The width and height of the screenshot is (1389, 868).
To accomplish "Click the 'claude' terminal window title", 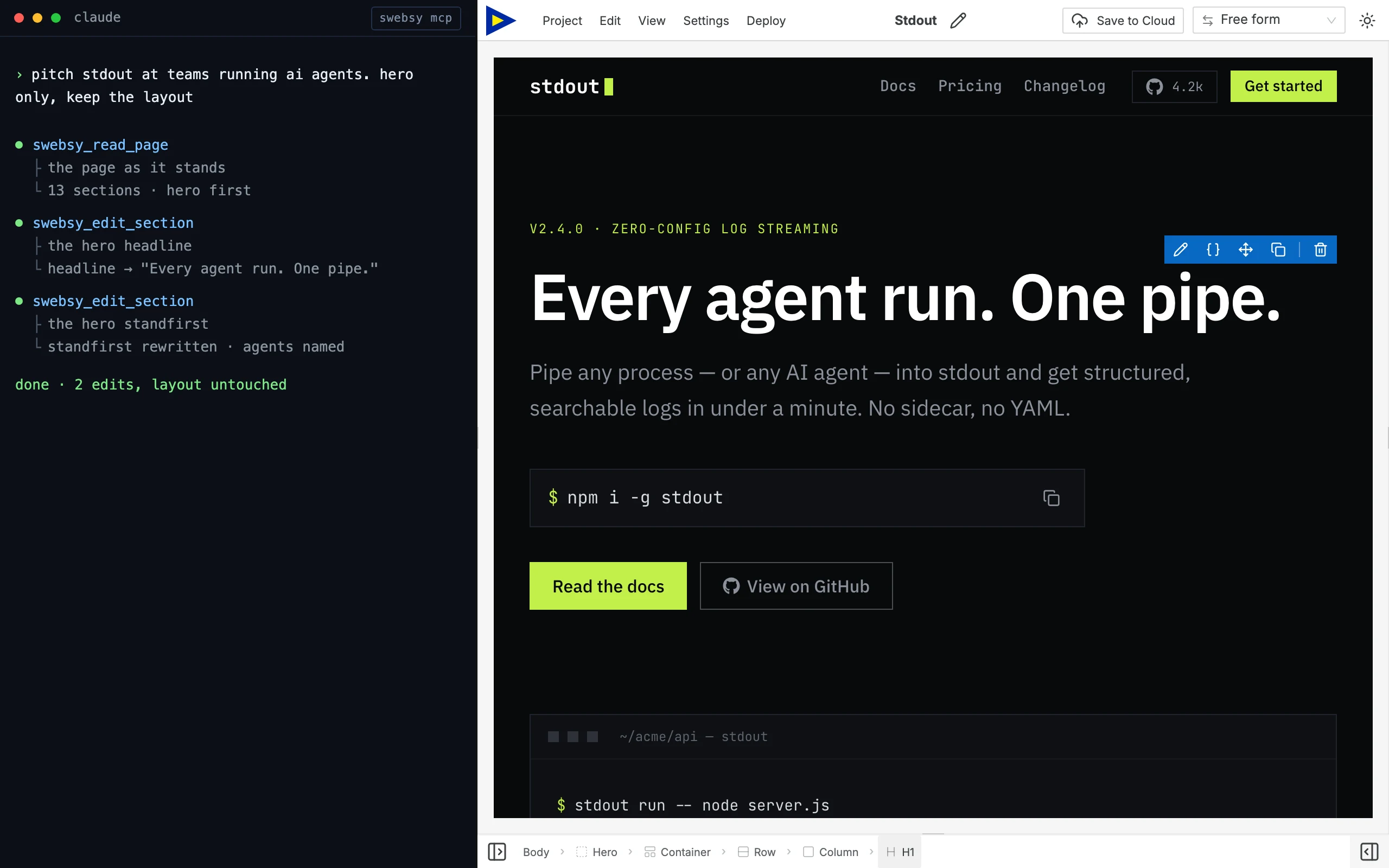I will 97,17.
